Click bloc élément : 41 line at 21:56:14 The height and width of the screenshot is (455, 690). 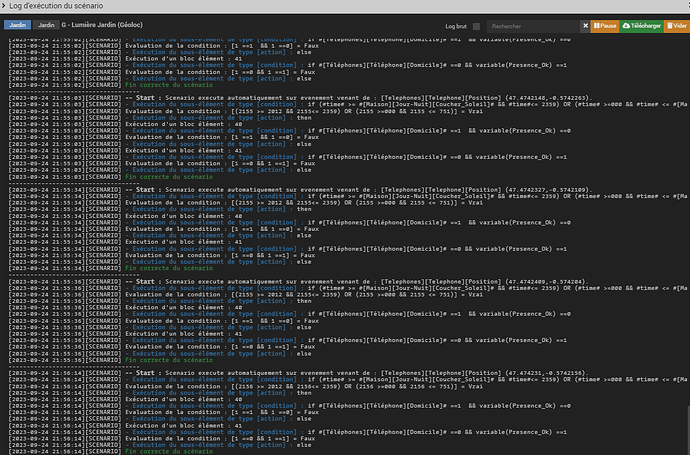click(x=125, y=426)
